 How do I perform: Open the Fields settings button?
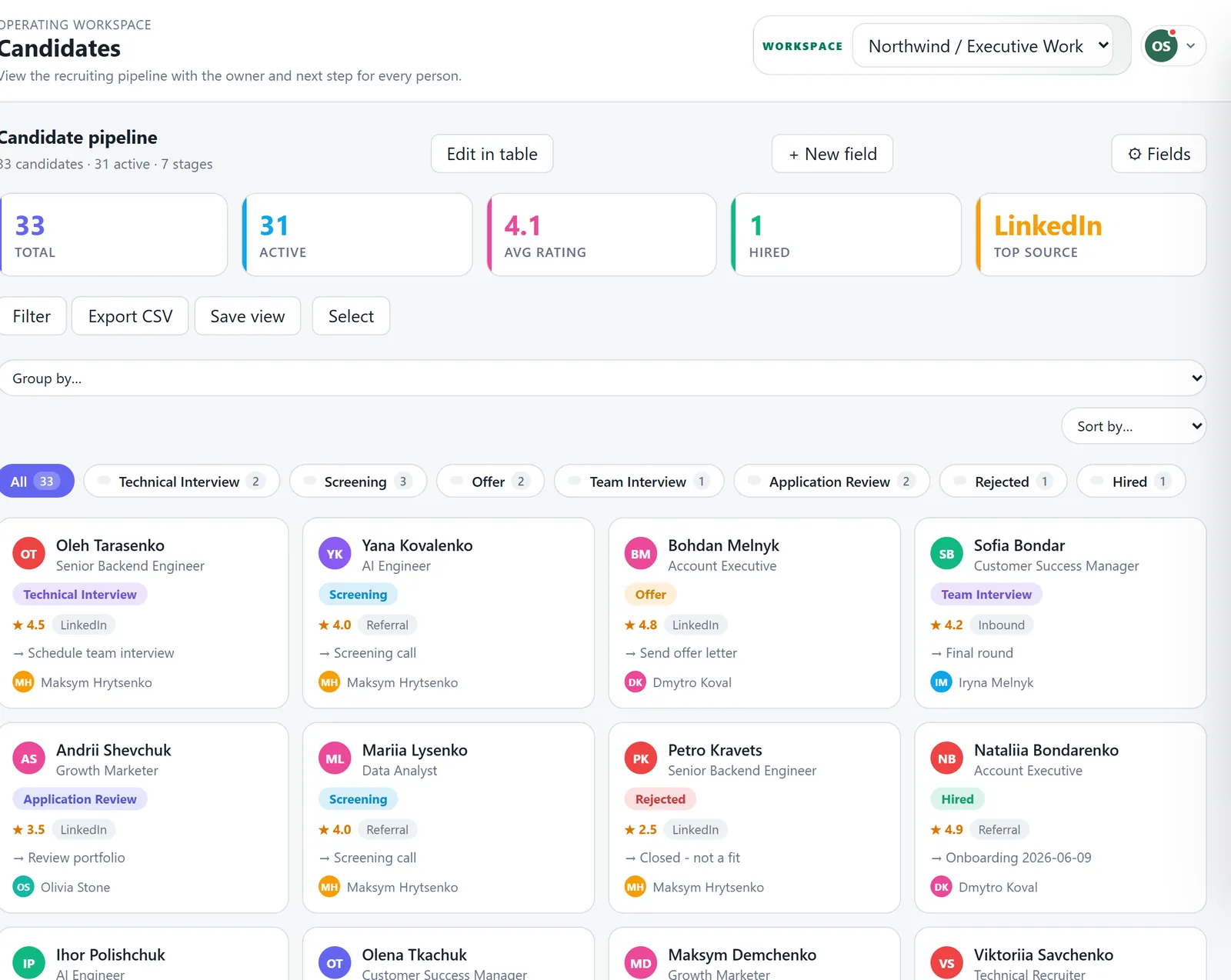pos(1159,154)
